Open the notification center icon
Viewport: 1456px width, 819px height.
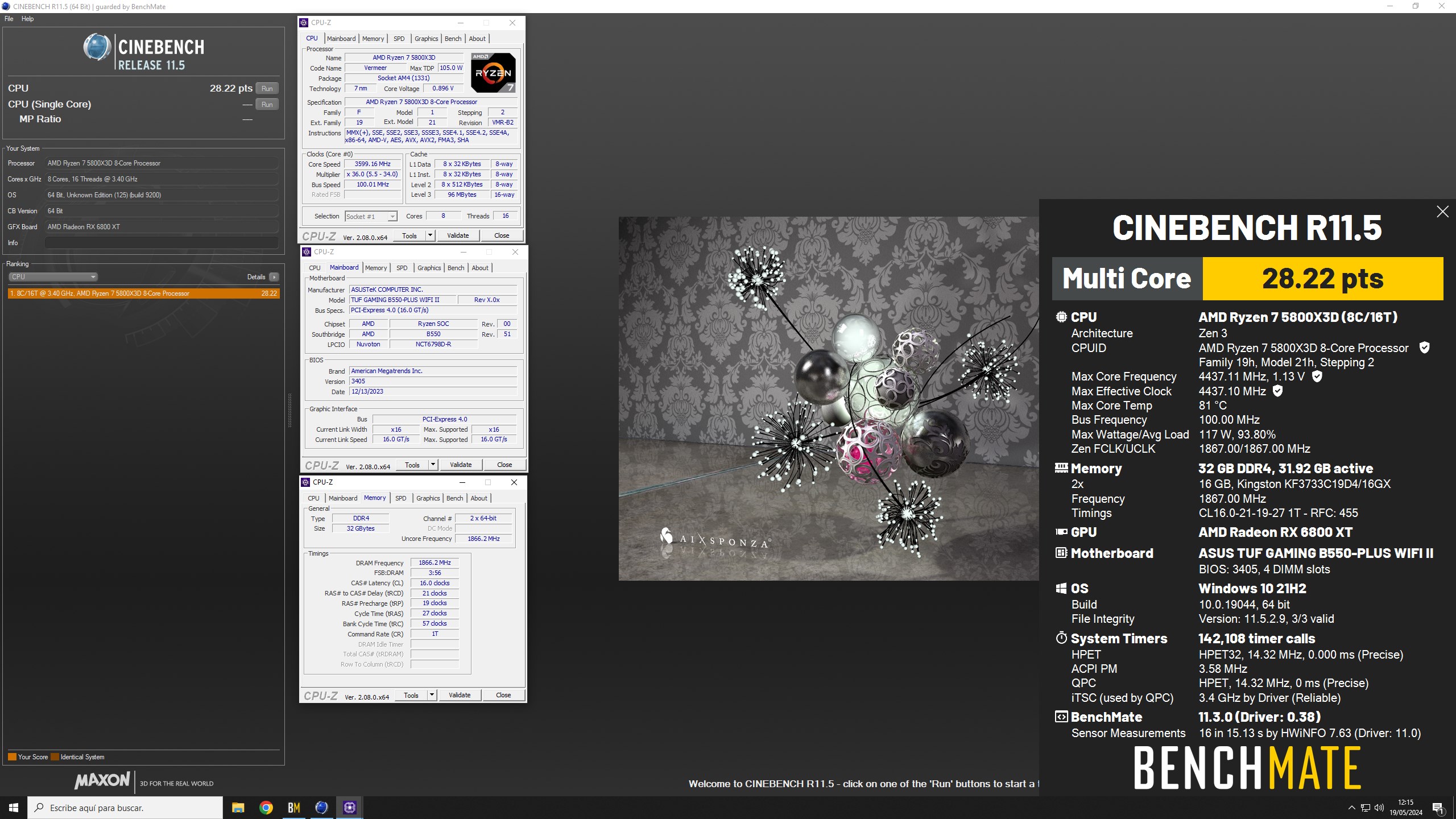1438,808
